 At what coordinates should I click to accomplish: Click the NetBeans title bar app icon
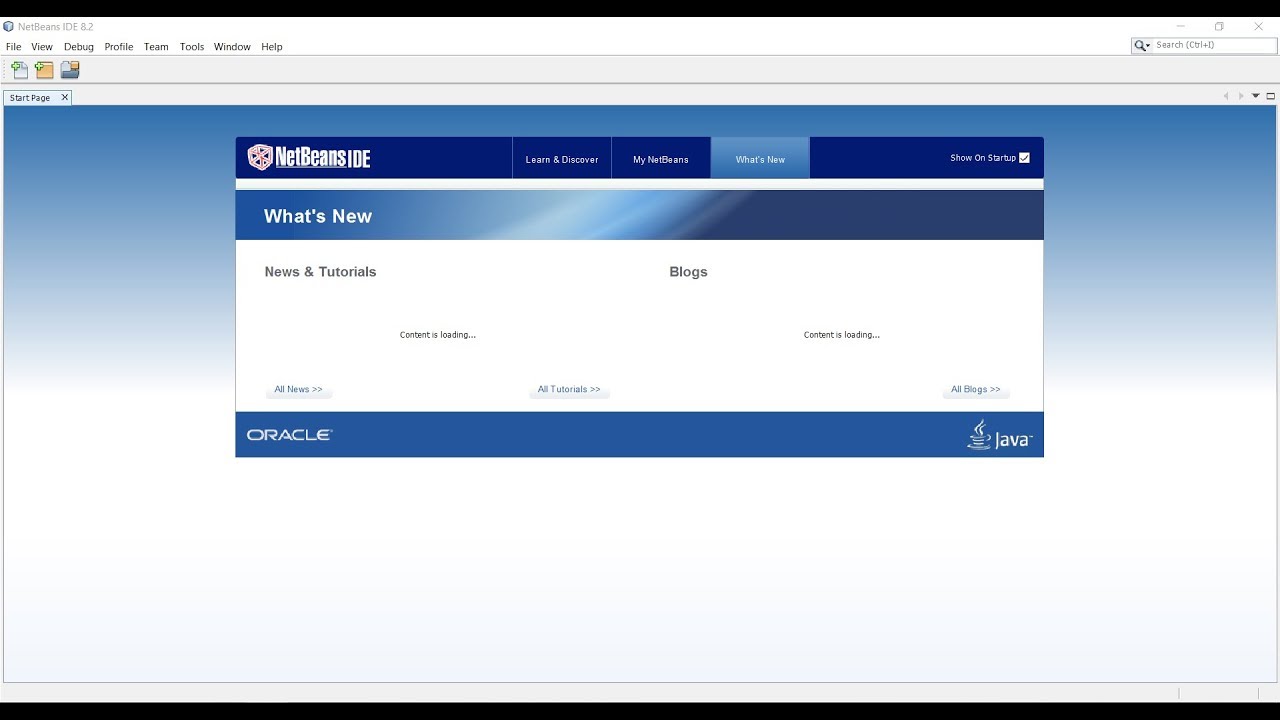tap(9, 27)
